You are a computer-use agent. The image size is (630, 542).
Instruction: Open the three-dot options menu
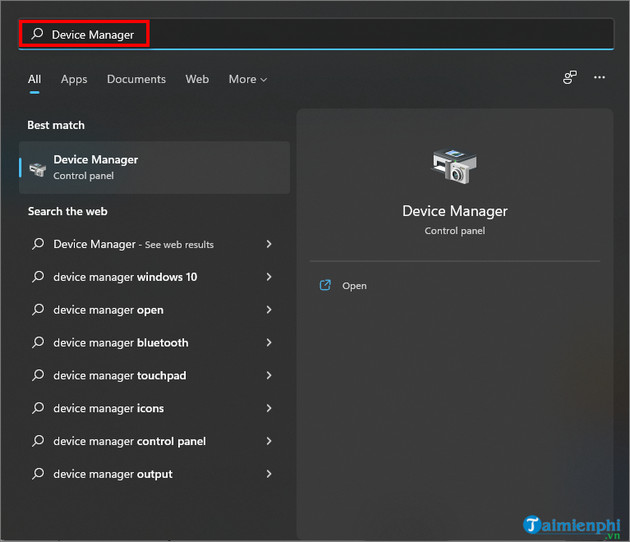pyautogui.click(x=599, y=77)
